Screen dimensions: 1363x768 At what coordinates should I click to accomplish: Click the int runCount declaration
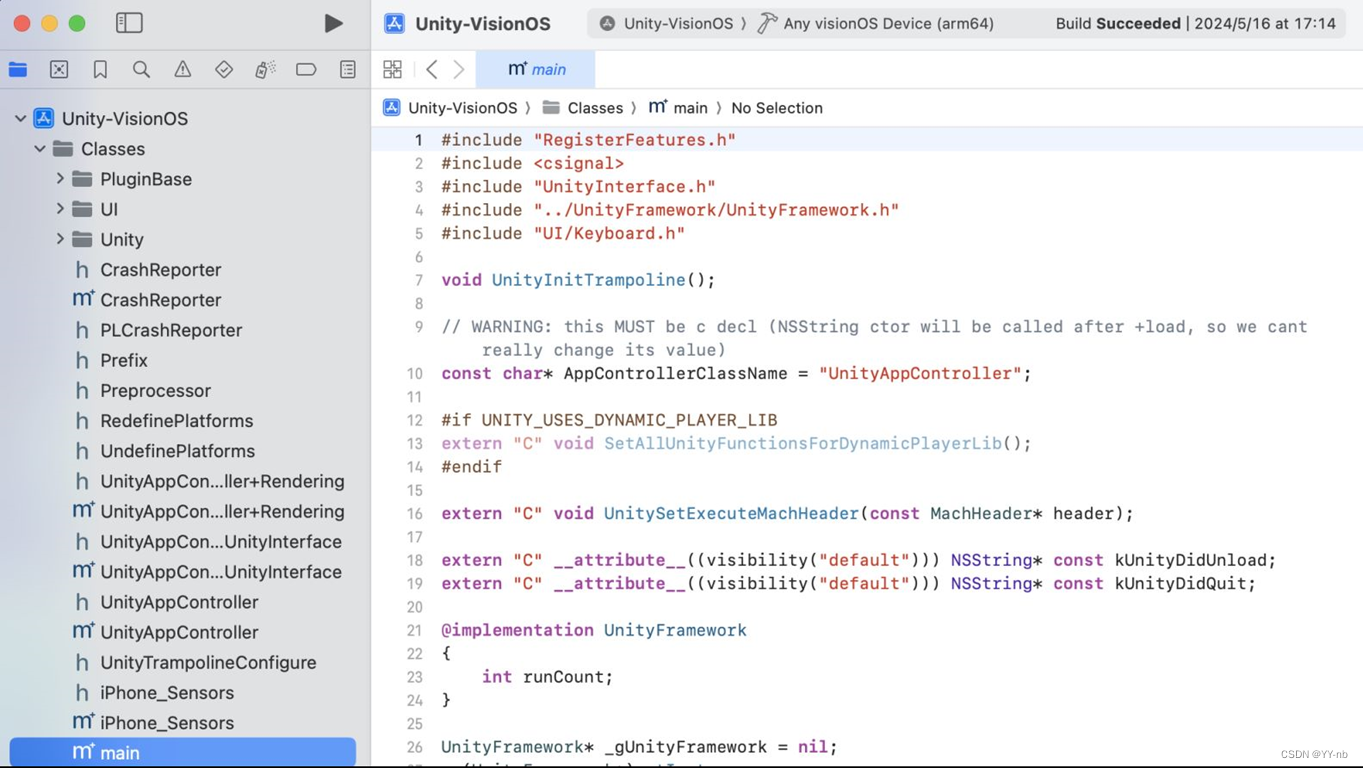point(547,677)
